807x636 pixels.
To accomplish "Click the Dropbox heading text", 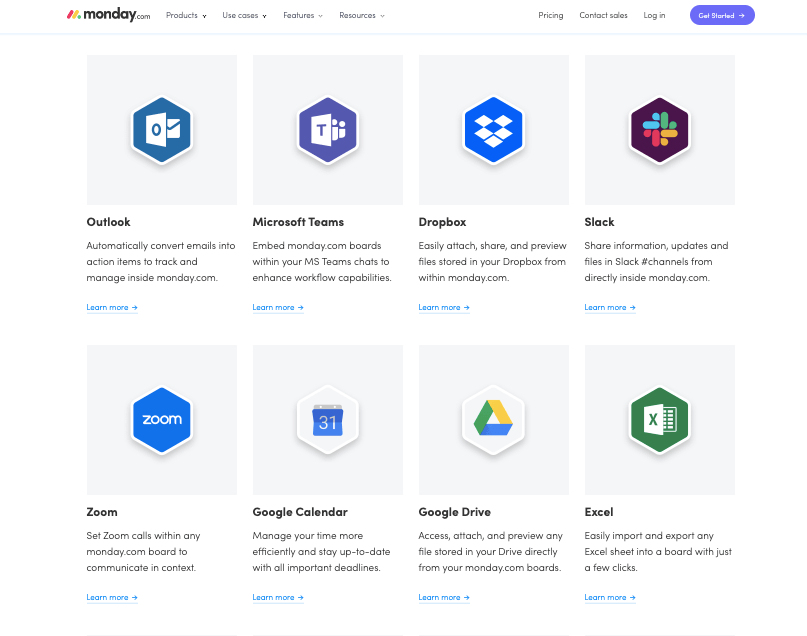I will coord(442,222).
